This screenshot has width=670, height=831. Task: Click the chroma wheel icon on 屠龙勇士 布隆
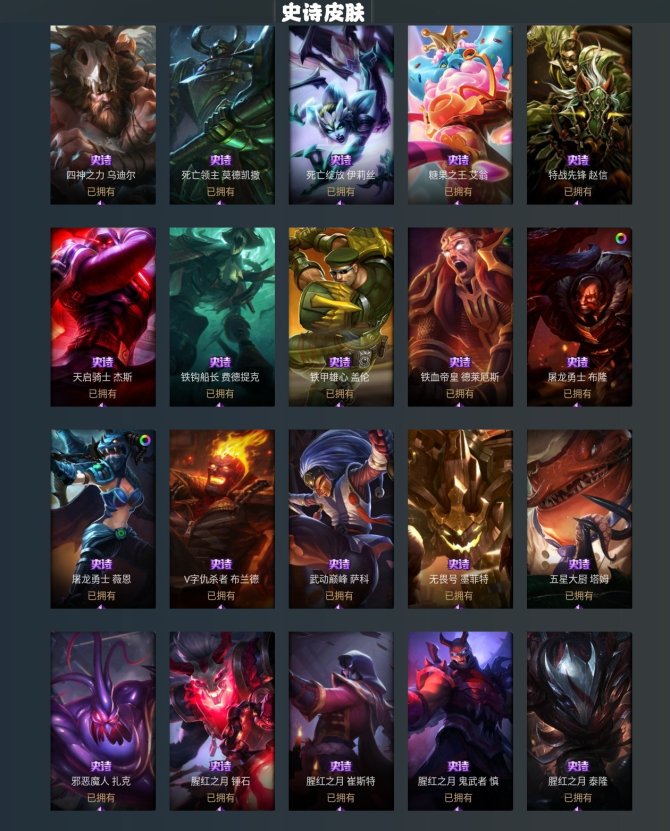coord(620,238)
